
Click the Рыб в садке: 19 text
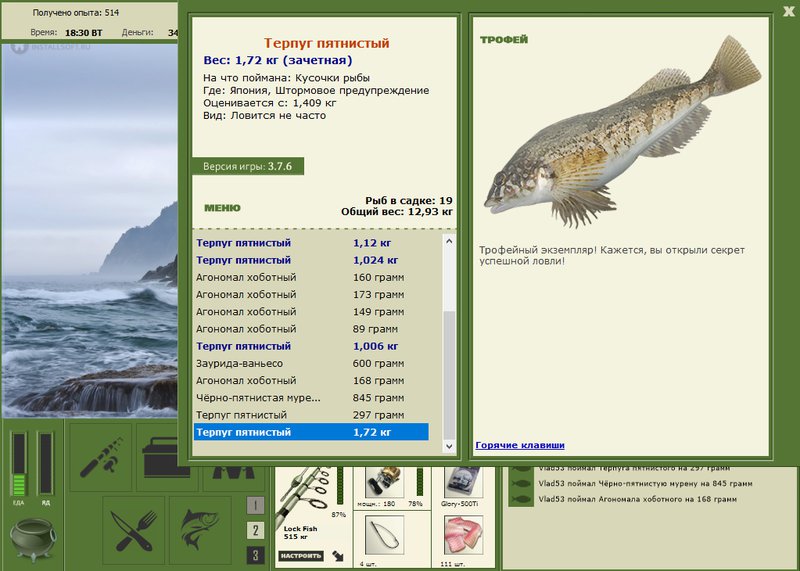pyautogui.click(x=409, y=201)
